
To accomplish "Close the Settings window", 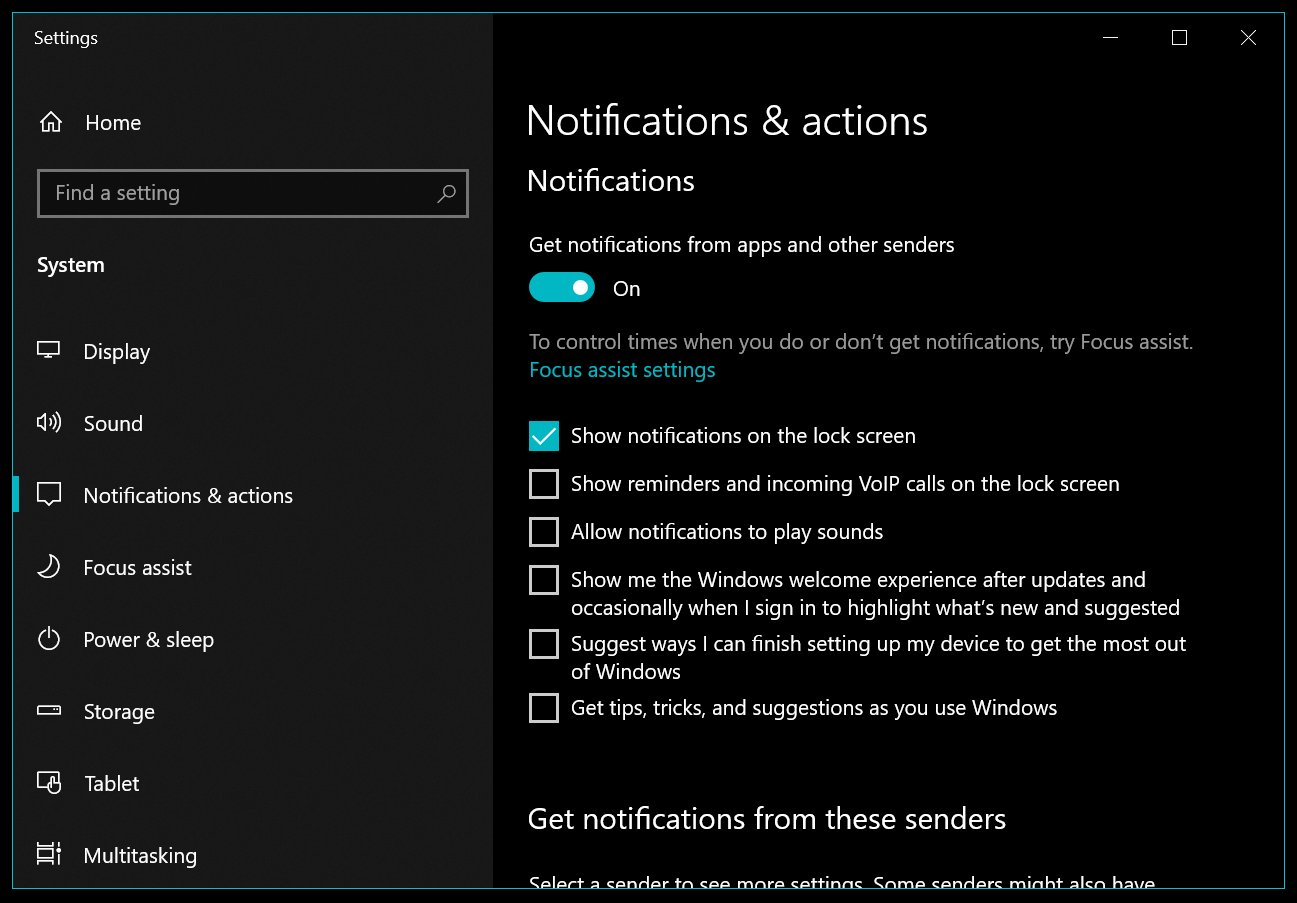I will point(1248,38).
